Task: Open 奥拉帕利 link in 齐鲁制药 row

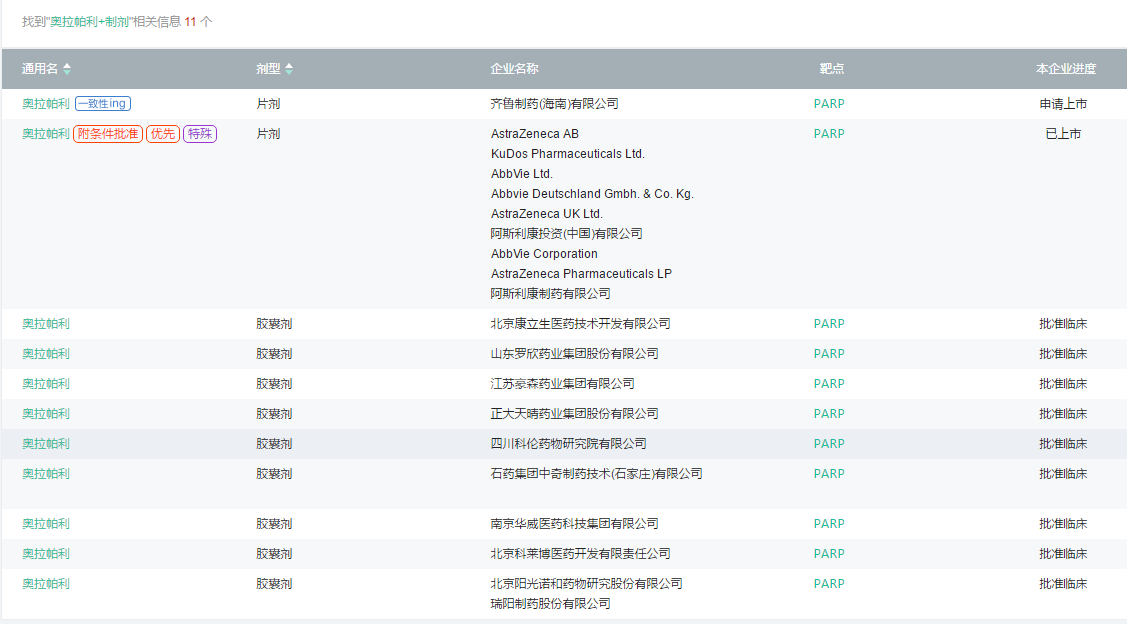Action: tap(46, 104)
